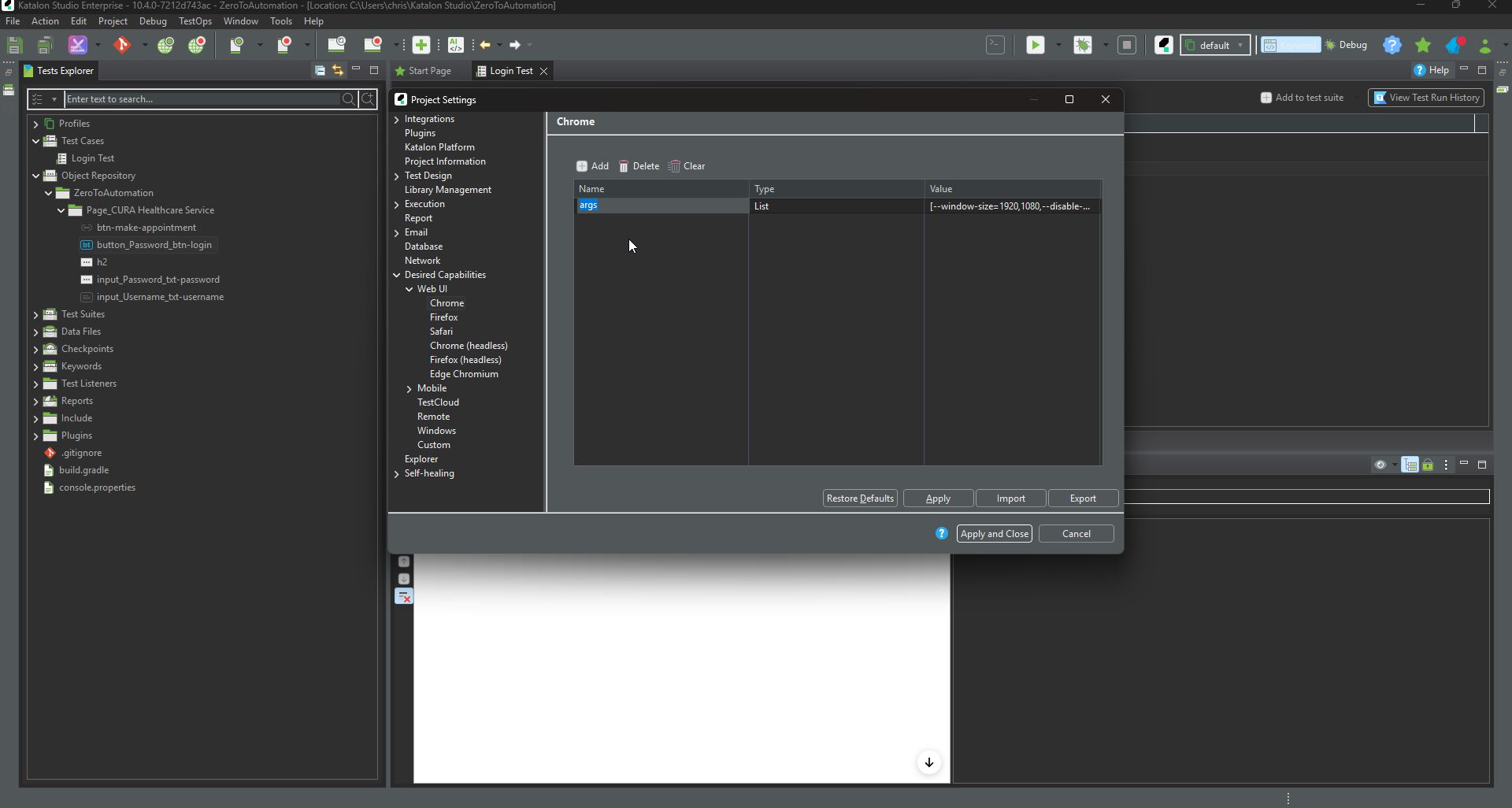This screenshot has height=808, width=1512.
Task: Expand the Test Suites folder
Action: click(x=35, y=314)
